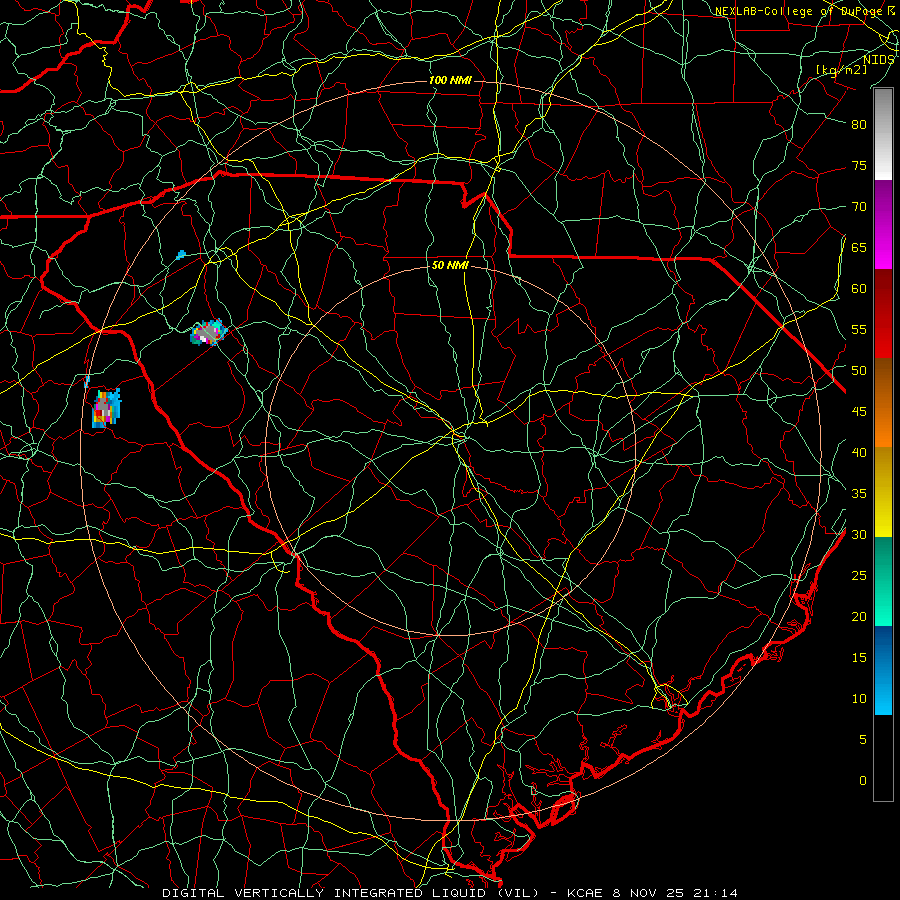Click the 21:14 timestamp in the footer
The image size is (900, 900).
tap(714, 893)
